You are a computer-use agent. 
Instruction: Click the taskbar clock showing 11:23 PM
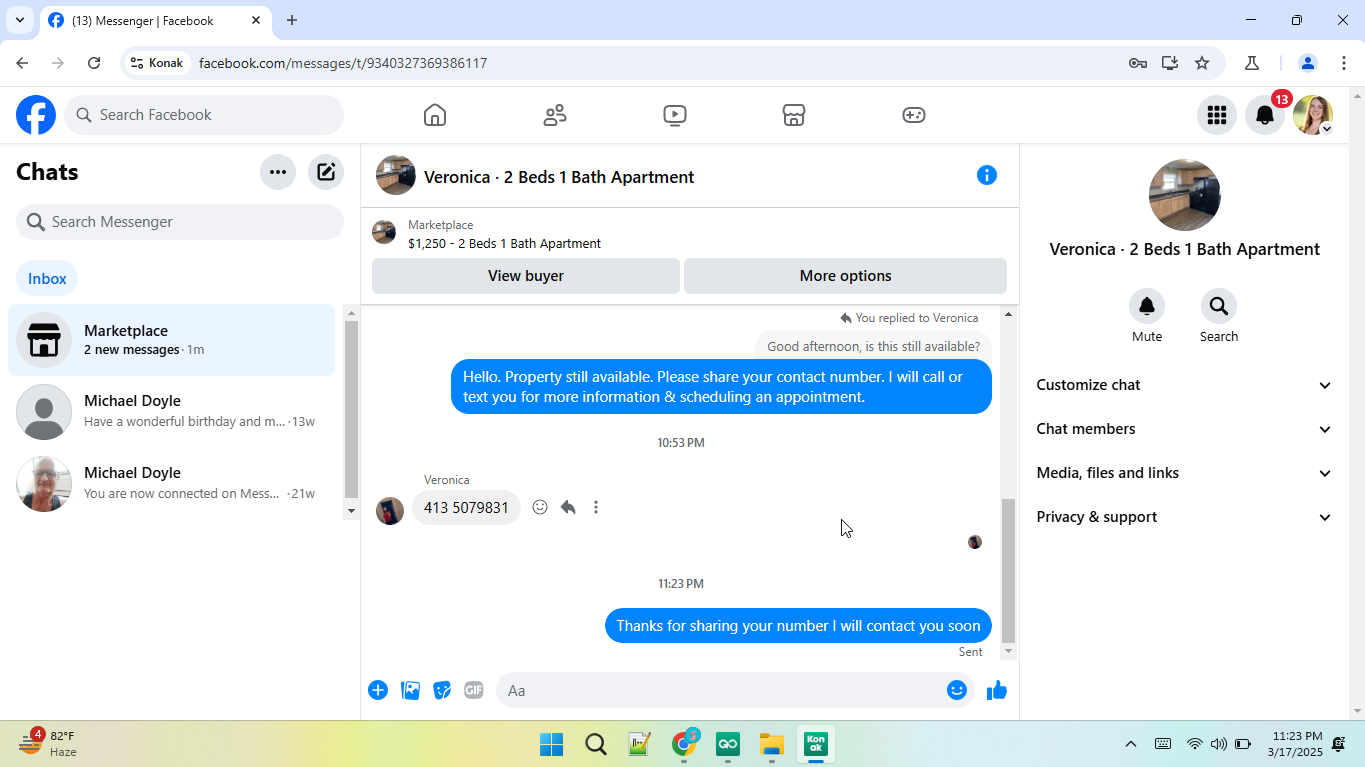[1295, 744]
